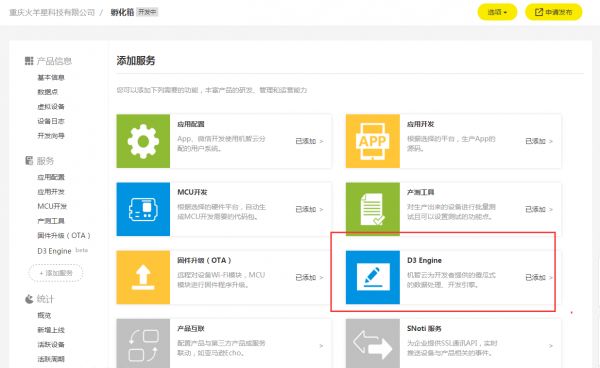Open 开发向导 in the sidebar
Image resolution: width=600 pixels, height=368 pixels.
[x=51, y=135]
